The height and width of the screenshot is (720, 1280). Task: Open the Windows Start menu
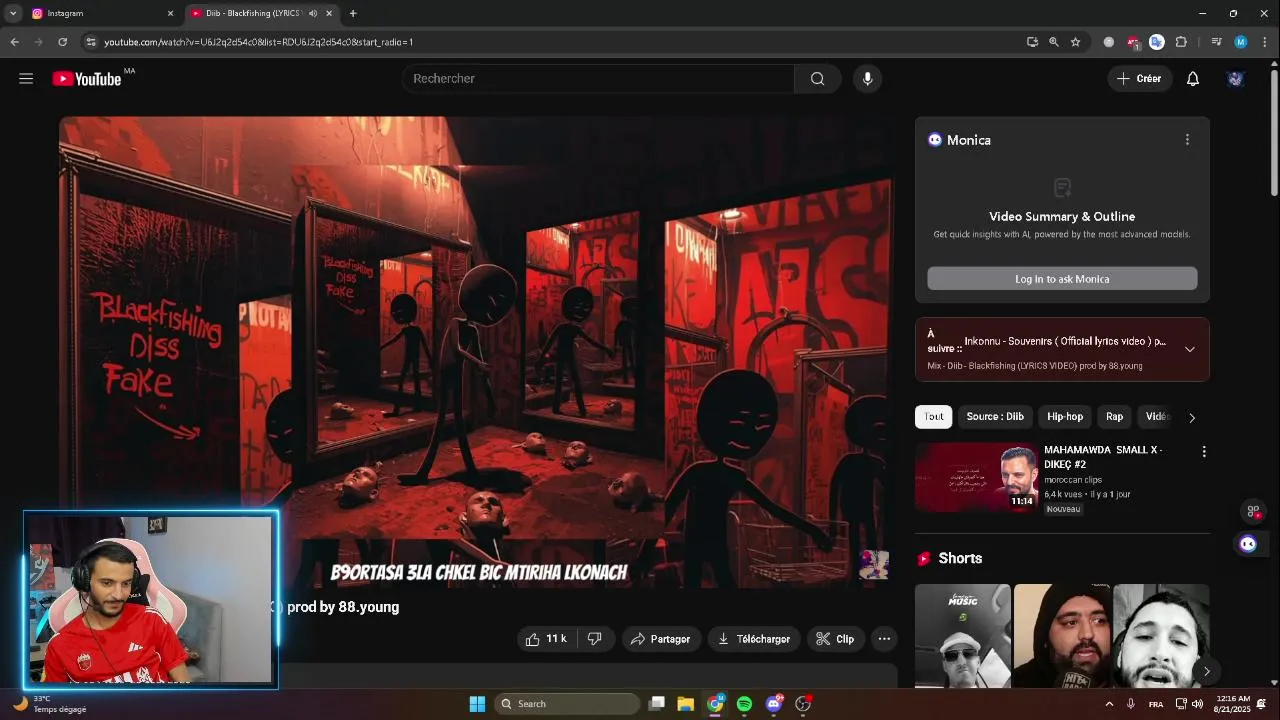(x=477, y=704)
